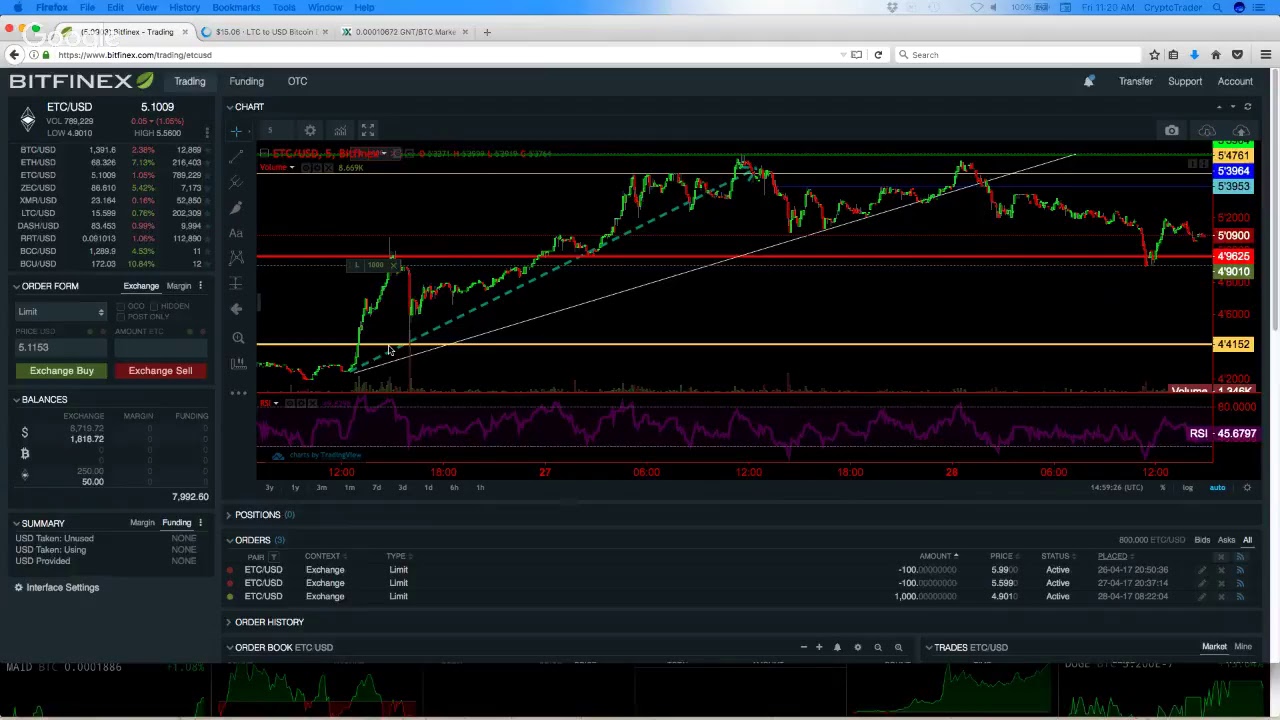Viewport: 1280px width, 720px height.
Task: Open chart properties gear near time axis
Action: click(1247, 488)
